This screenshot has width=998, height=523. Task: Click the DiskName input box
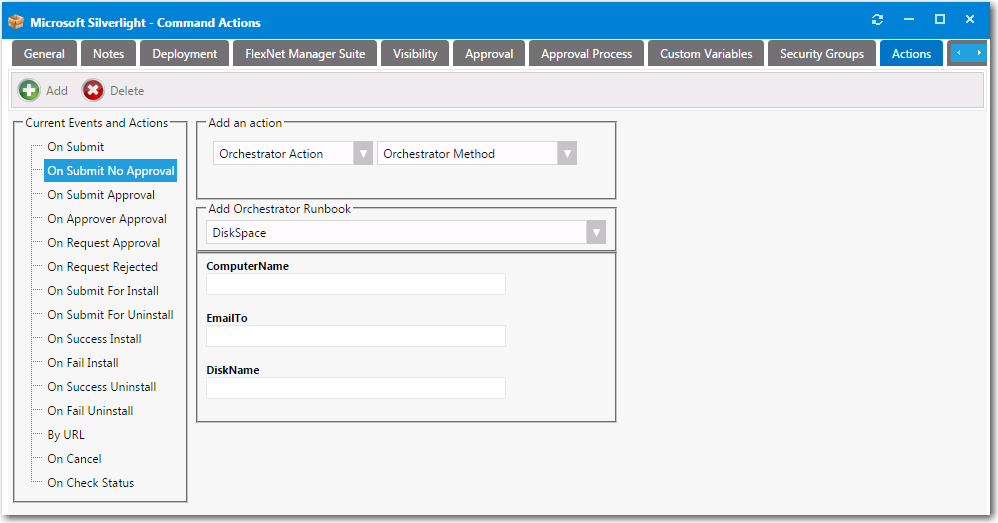click(x=355, y=388)
